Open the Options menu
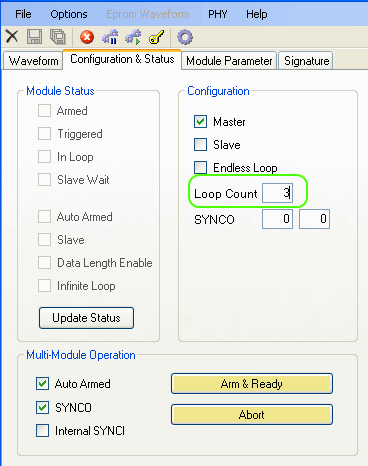The image size is (368, 466). pyautogui.click(x=69, y=14)
